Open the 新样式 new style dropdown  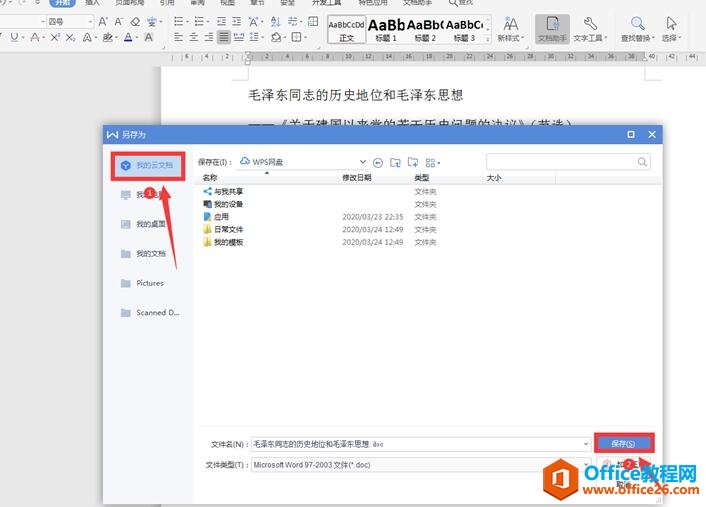pos(511,28)
